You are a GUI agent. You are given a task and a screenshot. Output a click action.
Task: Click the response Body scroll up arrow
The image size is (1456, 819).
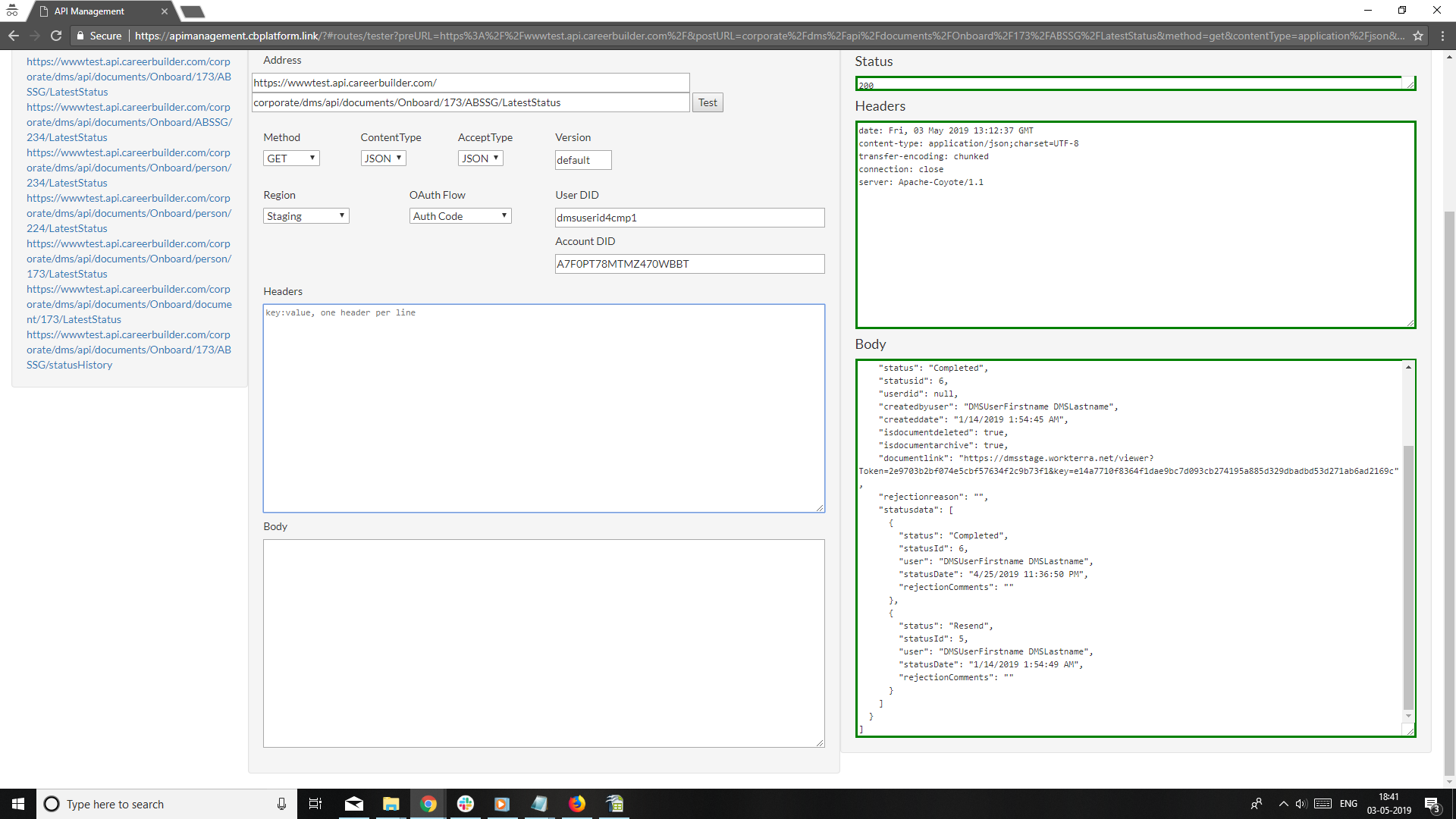(1408, 367)
